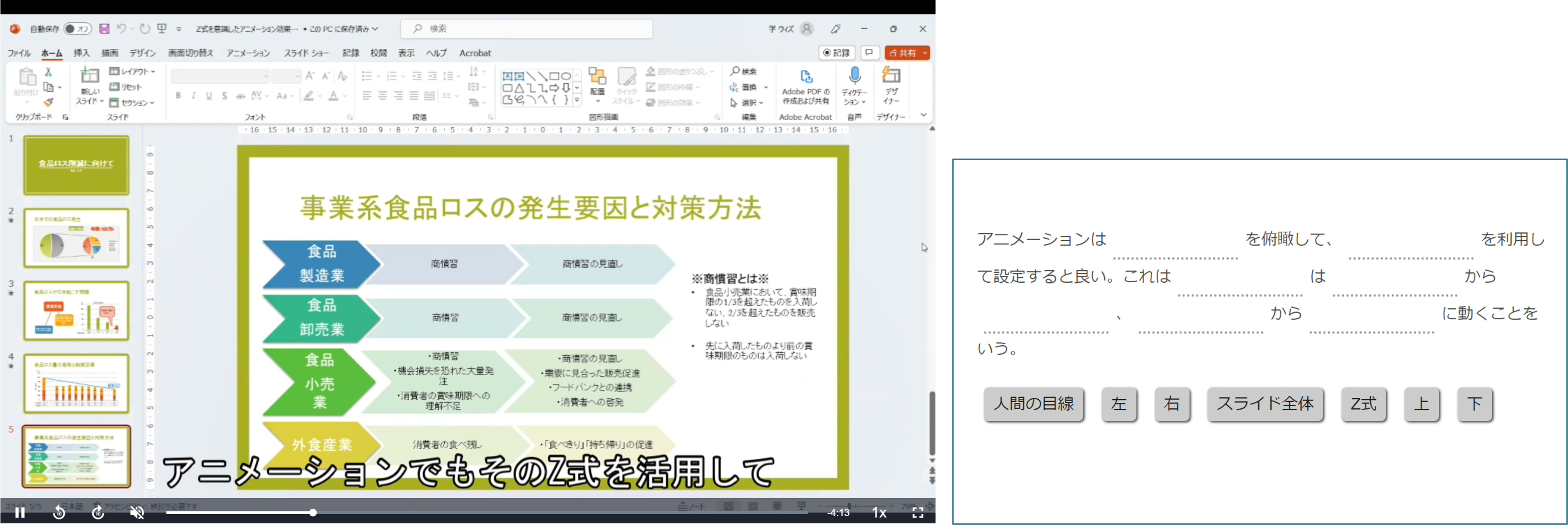
Task: Click the font color button
Action: (333, 96)
